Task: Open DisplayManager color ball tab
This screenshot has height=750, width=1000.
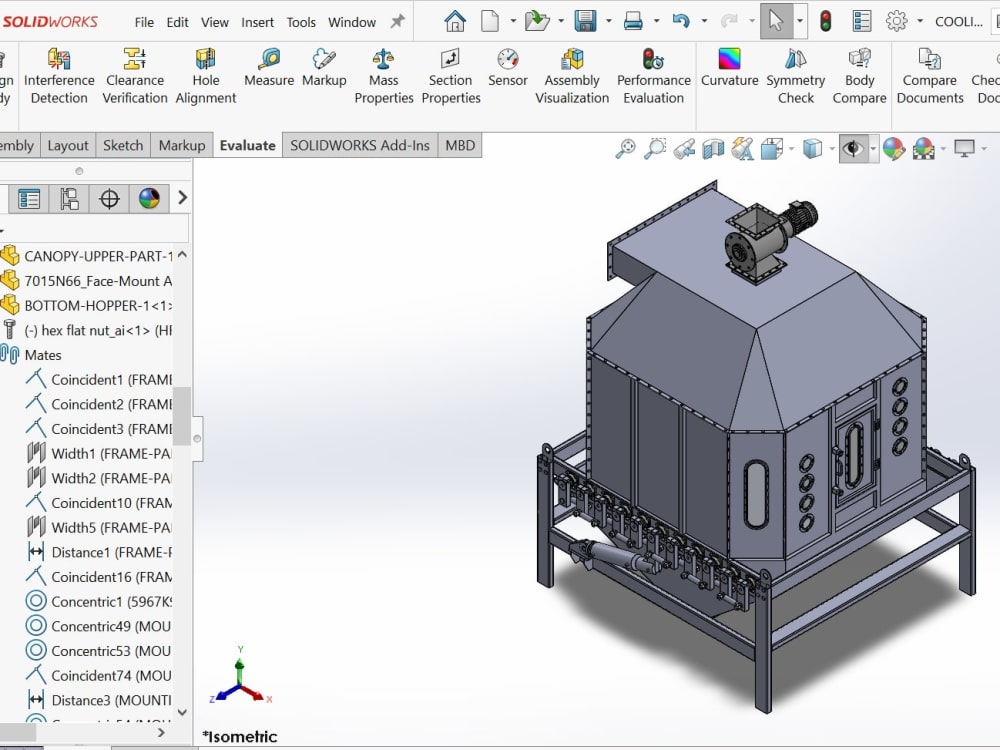Action: click(x=149, y=199)
